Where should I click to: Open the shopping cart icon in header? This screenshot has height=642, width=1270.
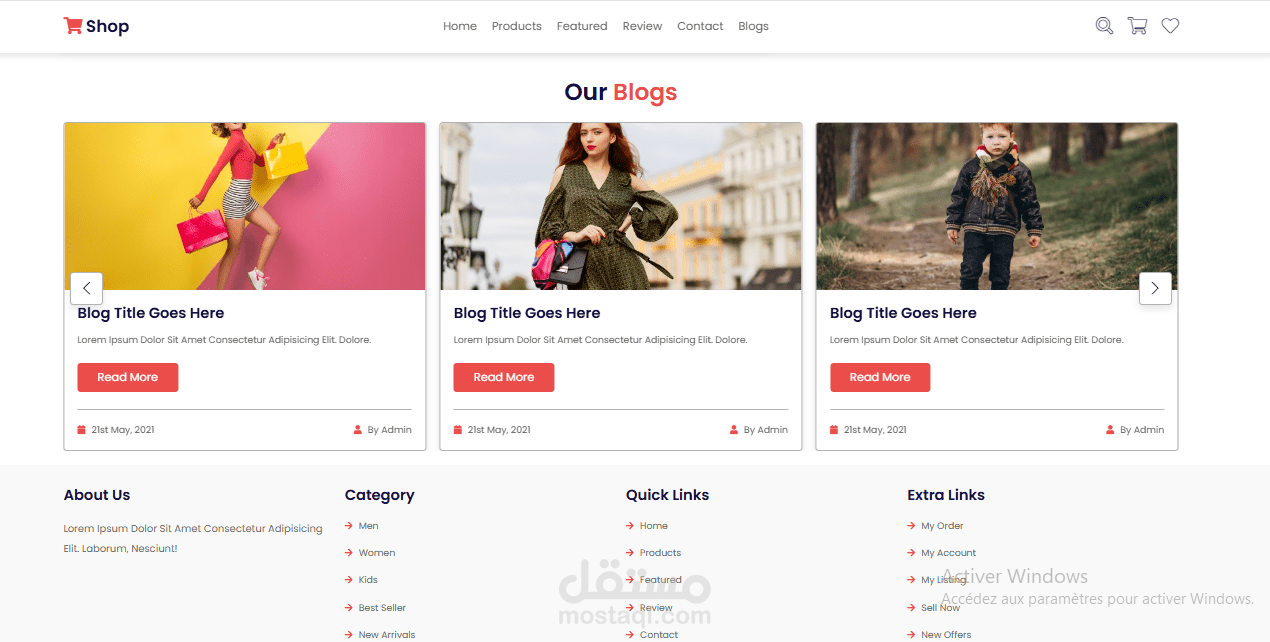pos(1137,26)
